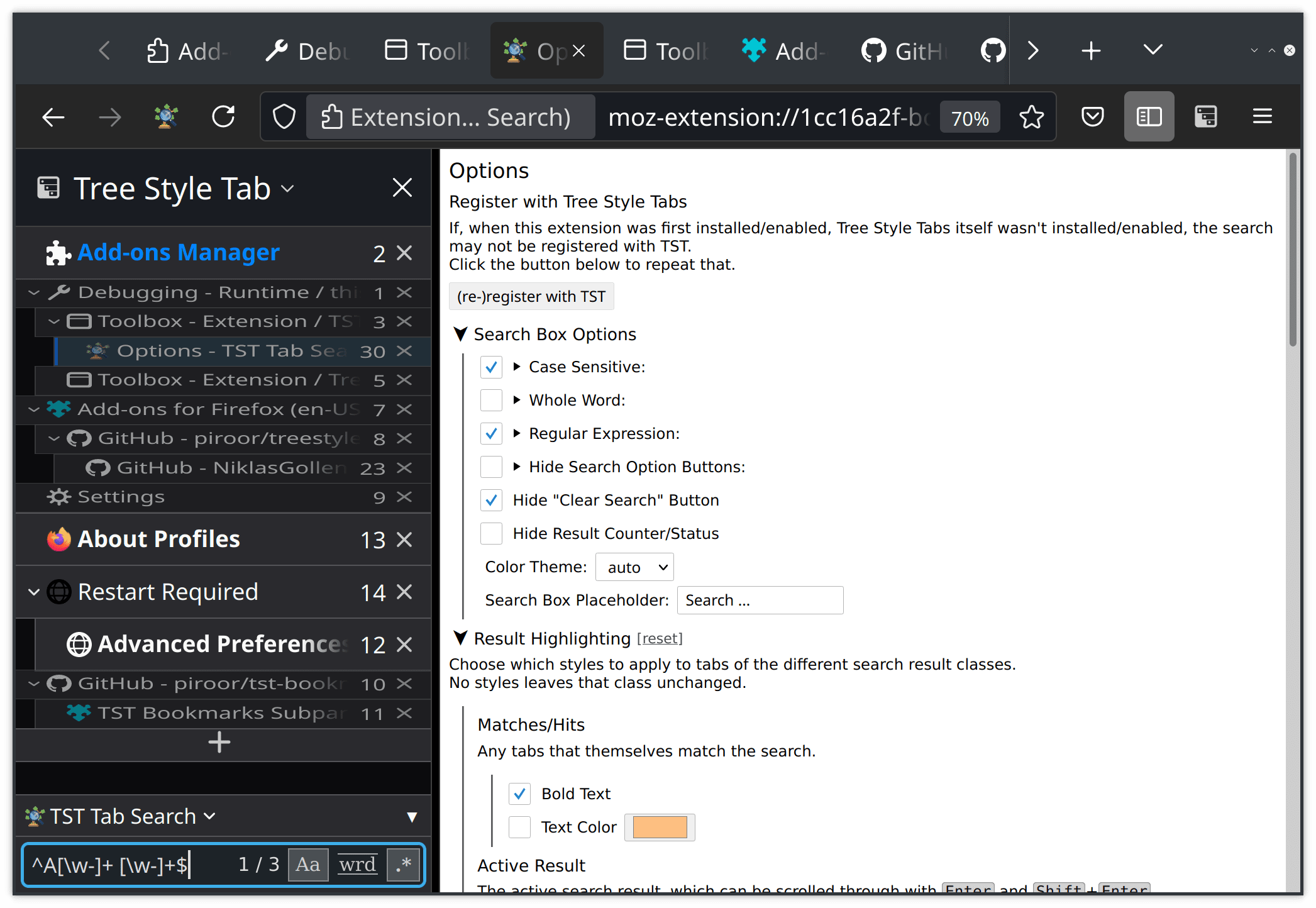The image size is (1316, 908).
Task: Open Save to Pocket icon
Action: pyautogui.click(x=1093, y=117)
